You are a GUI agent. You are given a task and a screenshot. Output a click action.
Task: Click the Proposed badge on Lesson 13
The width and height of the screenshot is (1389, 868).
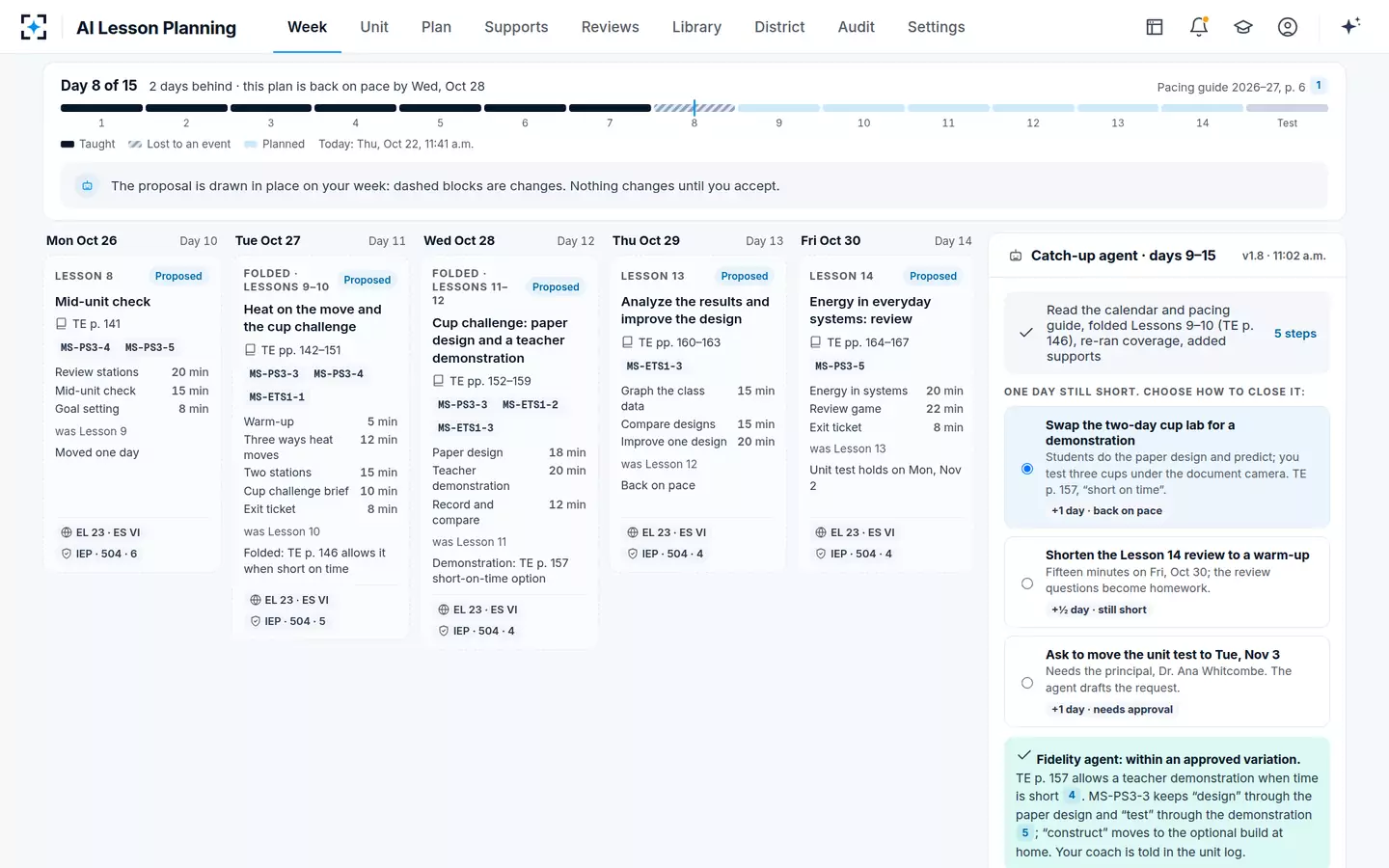pyautogui.click(x=745, y=276)
